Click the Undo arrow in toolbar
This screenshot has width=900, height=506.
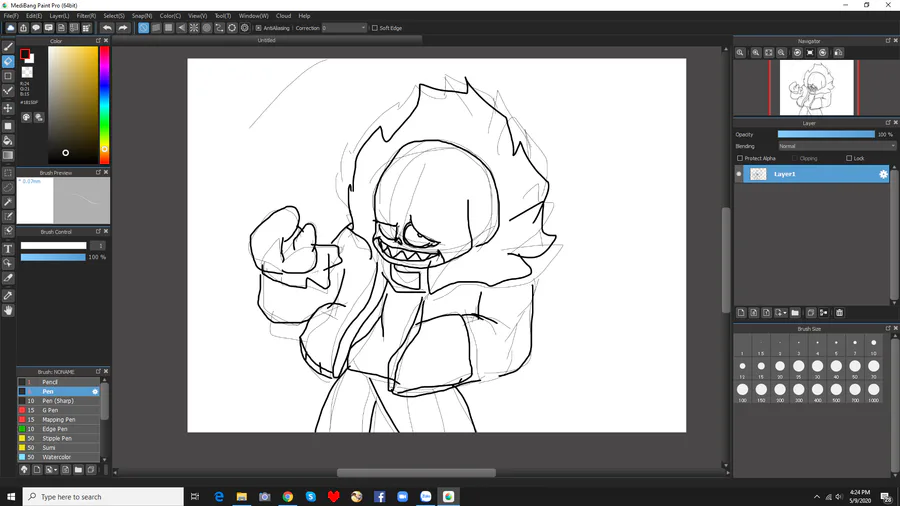[107, 28]
